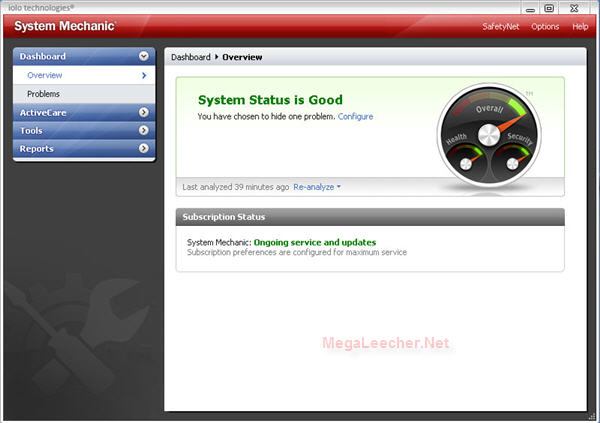Click the Overall gauge dial

(x=489, y=135)
